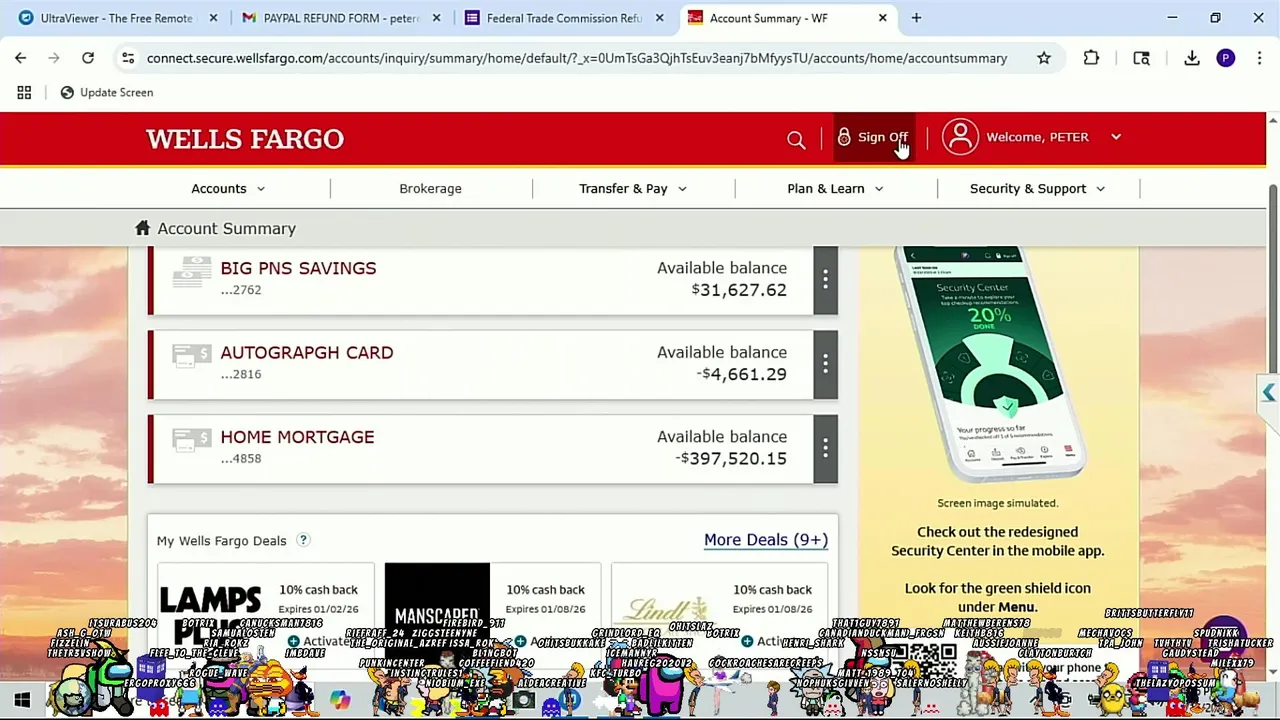Screen dimensions: 1280x720
Task: Expand the Transfer & Pay menu
Action: tap(632, 188)
